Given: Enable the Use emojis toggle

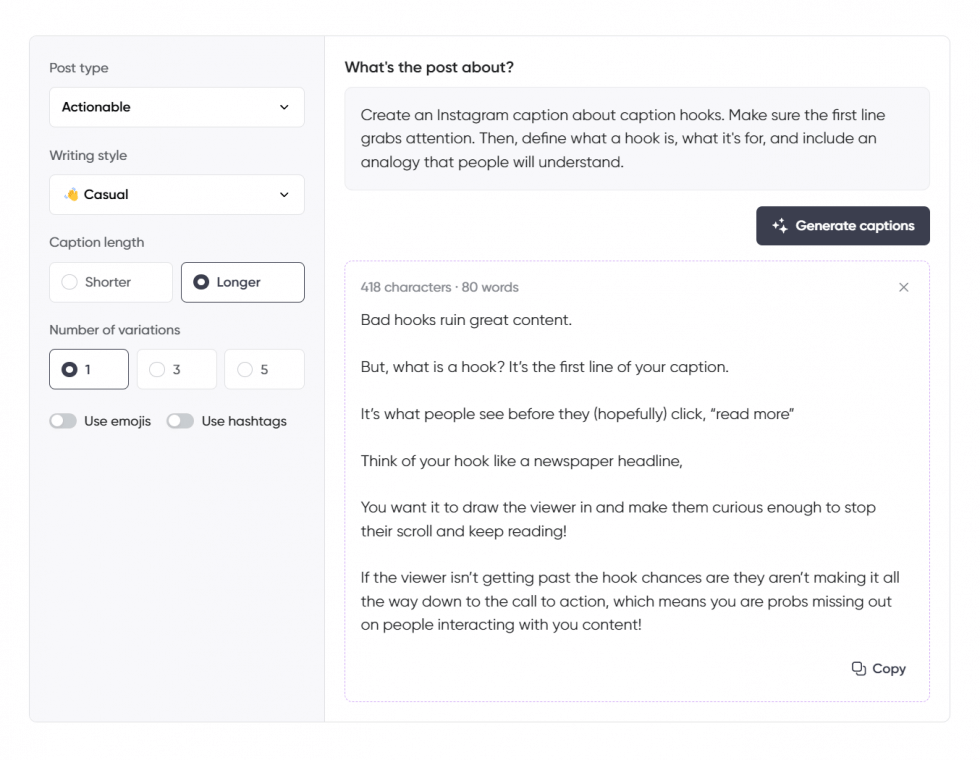Looking at the screenshot, I should (63, 421).
